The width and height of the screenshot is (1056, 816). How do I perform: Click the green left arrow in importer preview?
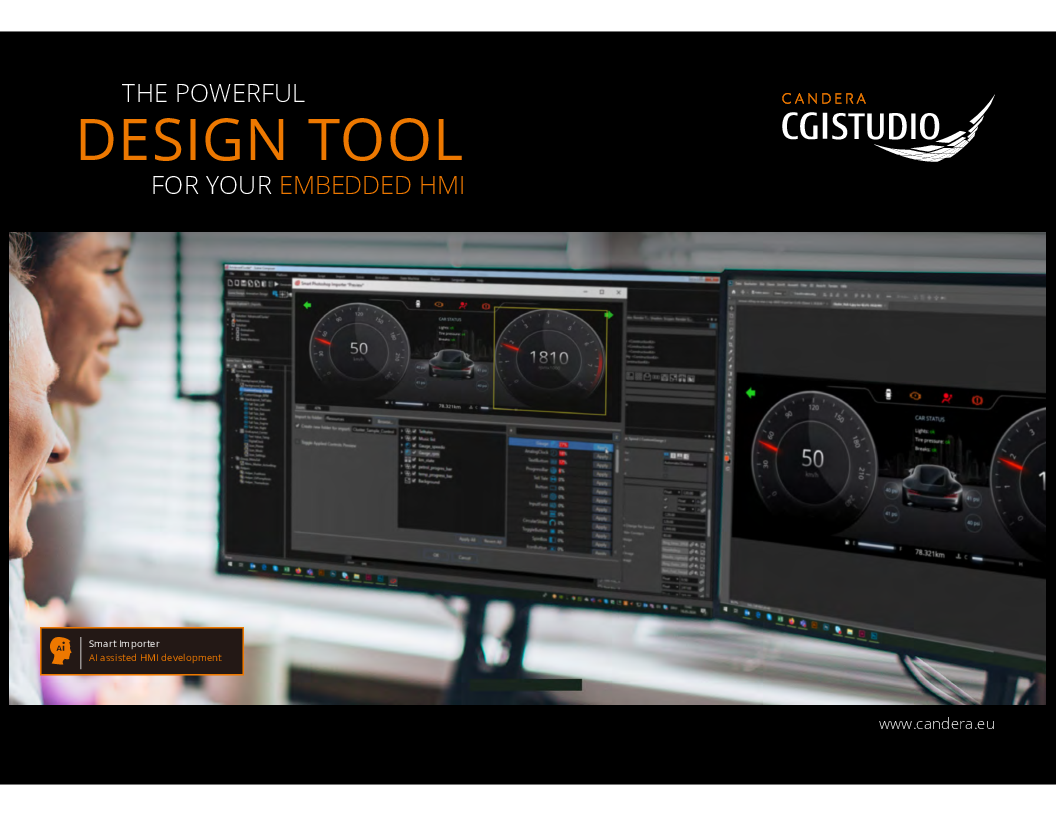(x=308, y=305)
